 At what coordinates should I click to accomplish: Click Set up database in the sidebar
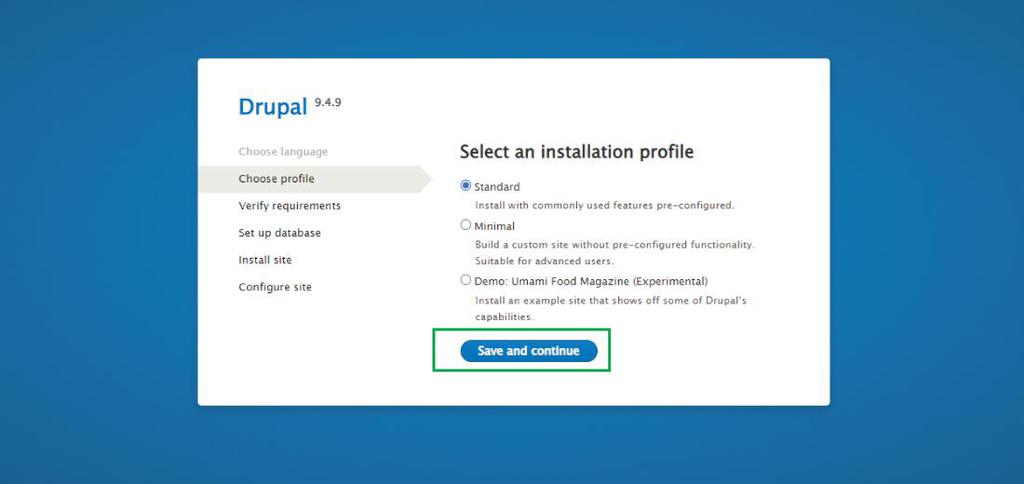click(x=279, y=233)
